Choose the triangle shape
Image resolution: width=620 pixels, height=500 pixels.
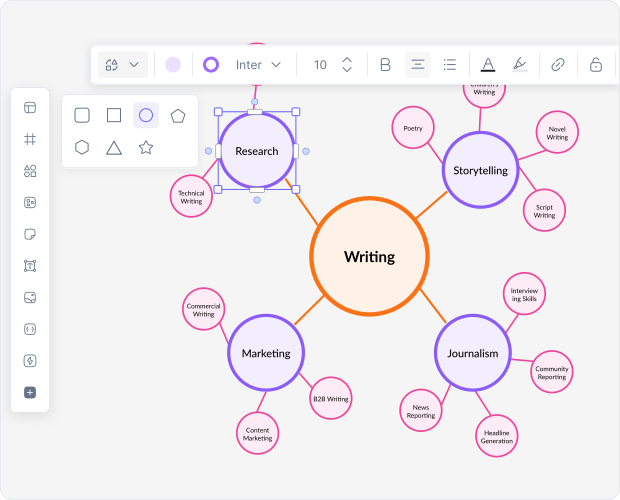point(114,147)
